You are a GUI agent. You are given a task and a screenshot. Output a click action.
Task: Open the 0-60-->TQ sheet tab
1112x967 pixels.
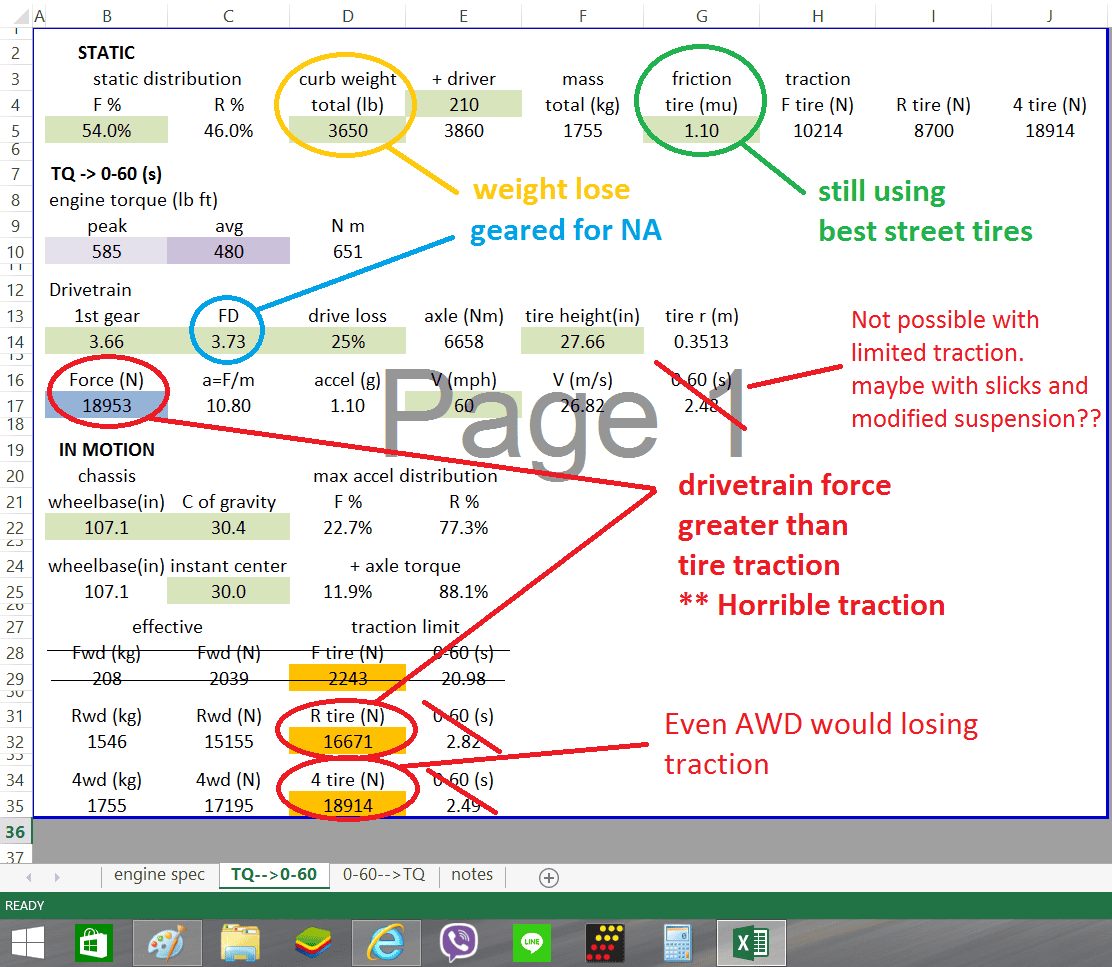click(384, 875)
